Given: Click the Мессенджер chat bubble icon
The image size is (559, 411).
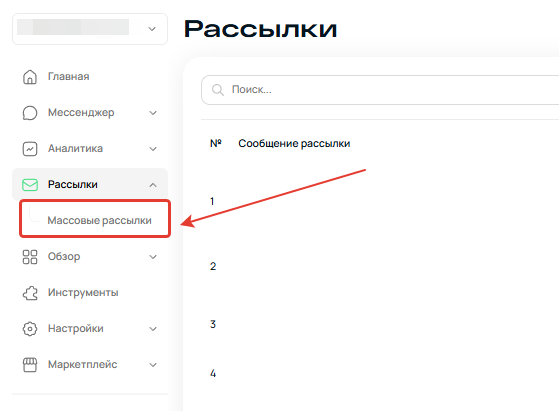Looking at the screenshot, I should coord(30,113).
